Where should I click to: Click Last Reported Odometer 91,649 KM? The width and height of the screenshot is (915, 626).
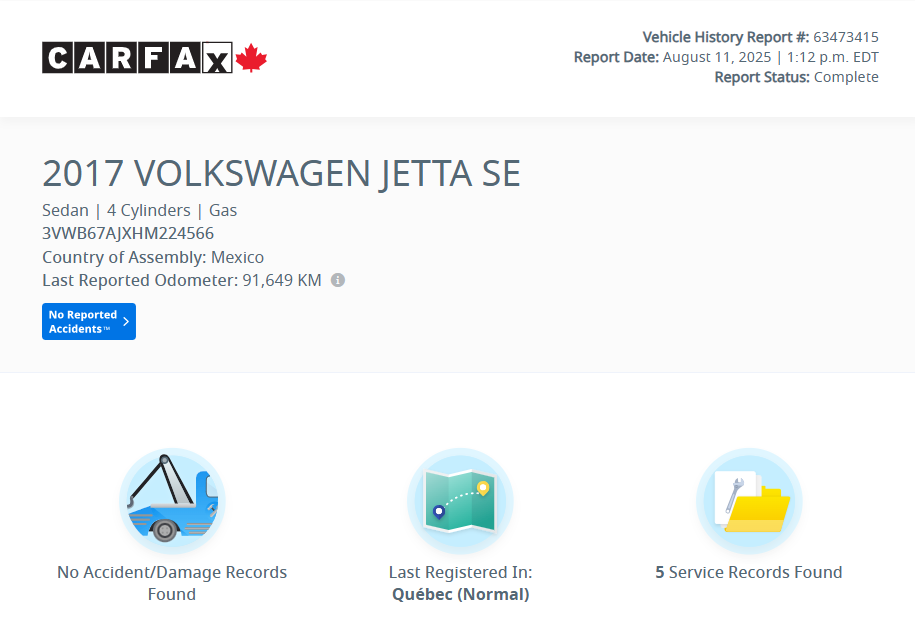(x=181, y=280)
